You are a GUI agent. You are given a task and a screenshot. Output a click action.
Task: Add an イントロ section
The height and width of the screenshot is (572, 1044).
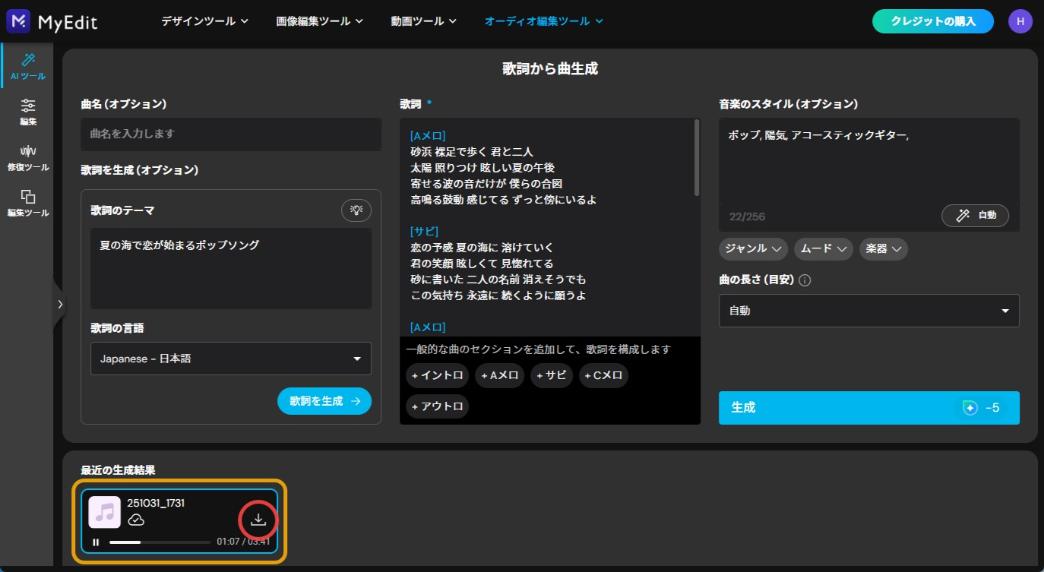point(437,376)
